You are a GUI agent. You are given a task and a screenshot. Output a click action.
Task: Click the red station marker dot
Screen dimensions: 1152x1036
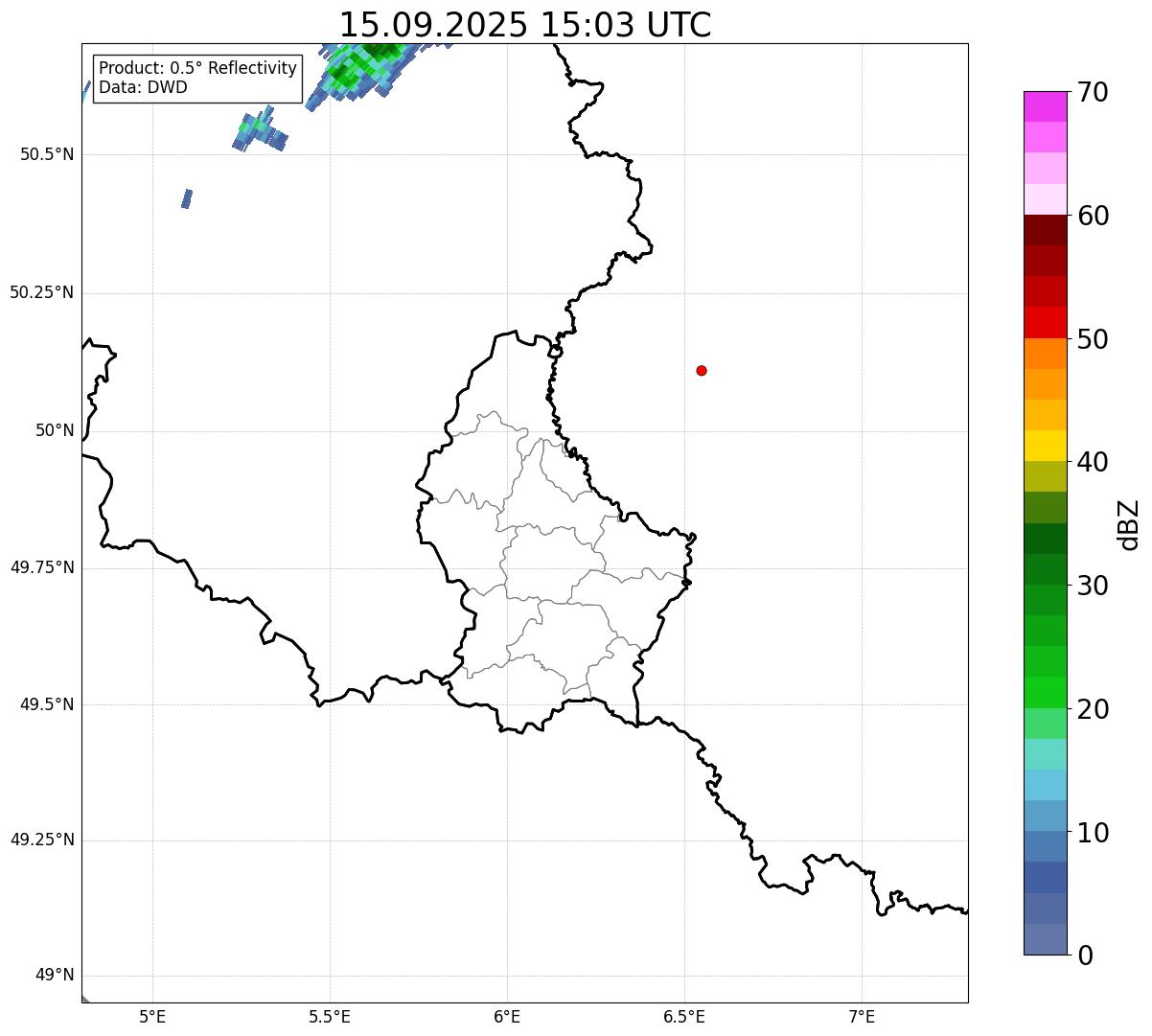(x=702, y=370)
